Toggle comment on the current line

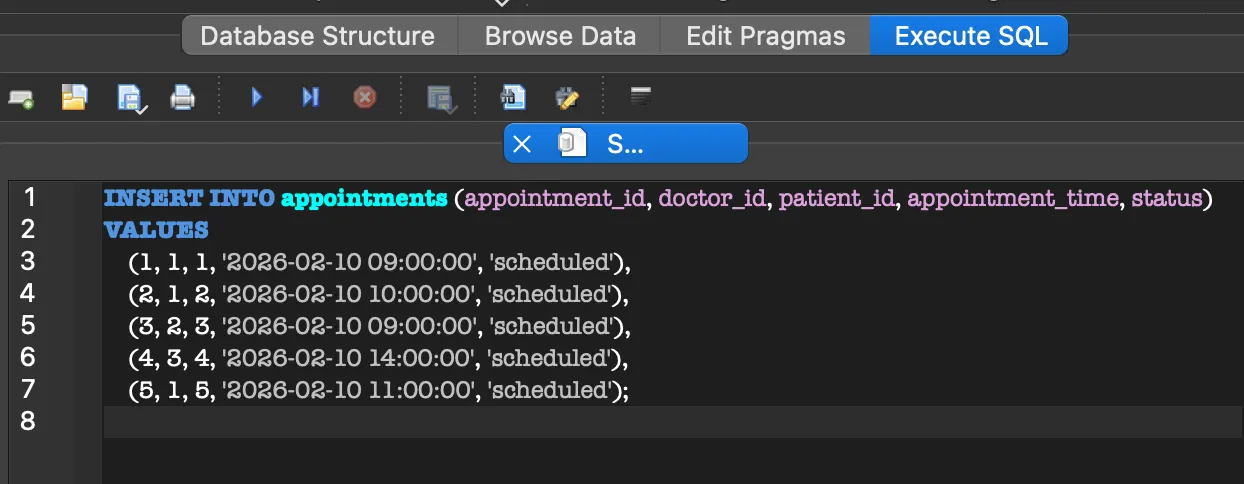click(641, 96)
